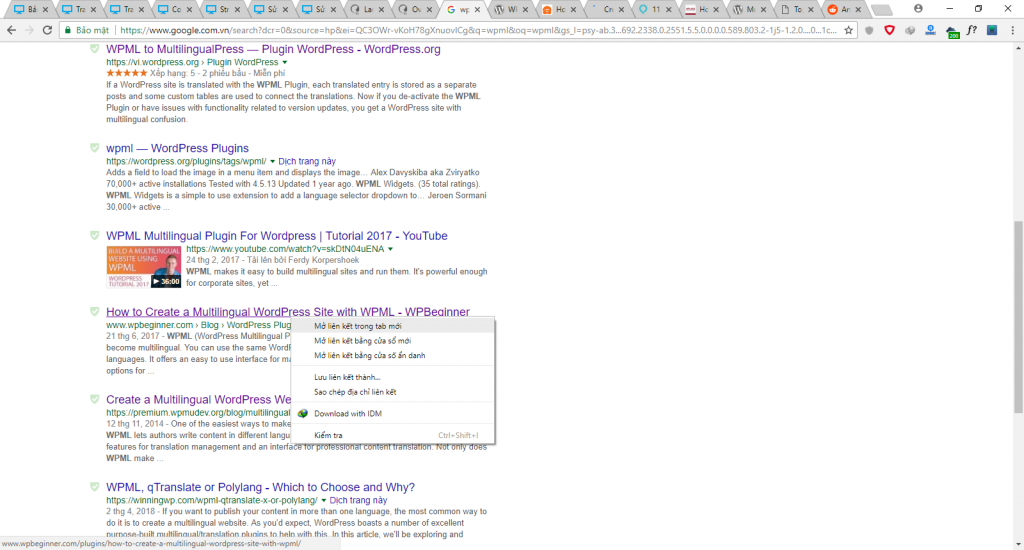This screenshot has height=550, width=1024.
Task: Close the '11' tab
Action: point(668,10)
